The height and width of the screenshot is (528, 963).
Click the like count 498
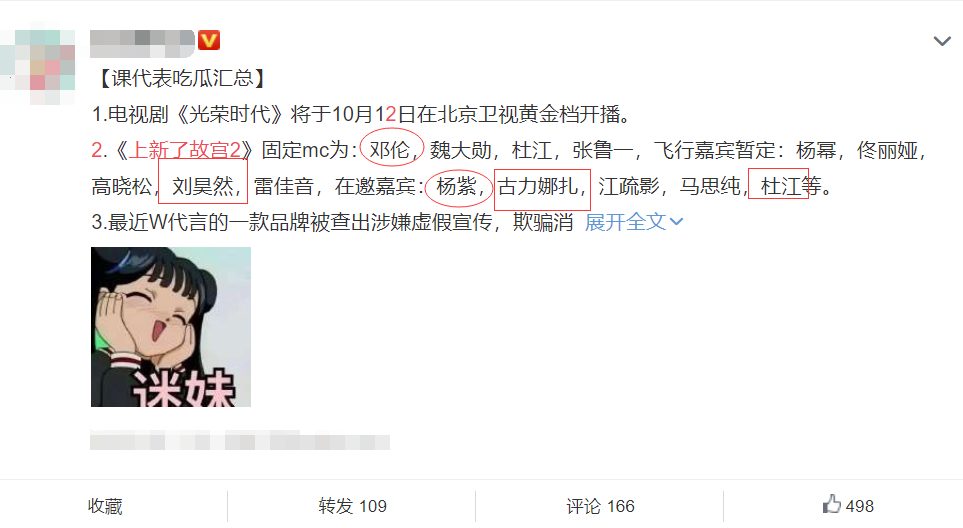tap(859, 507)
